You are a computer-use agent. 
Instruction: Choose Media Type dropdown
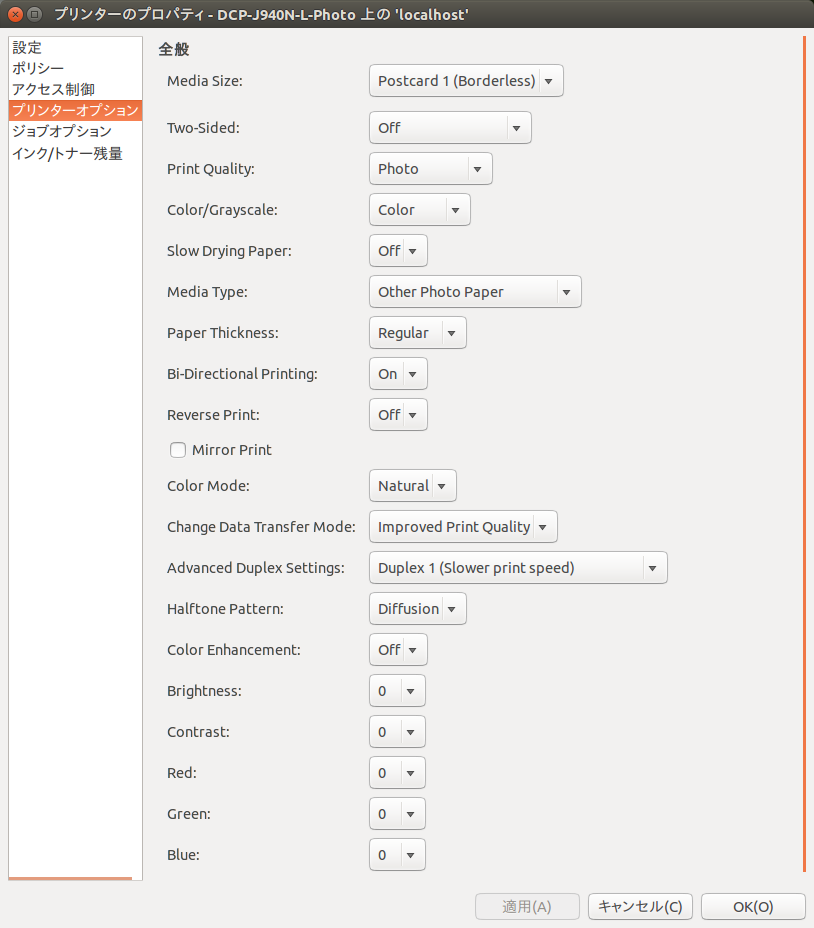tap(475, 292)
